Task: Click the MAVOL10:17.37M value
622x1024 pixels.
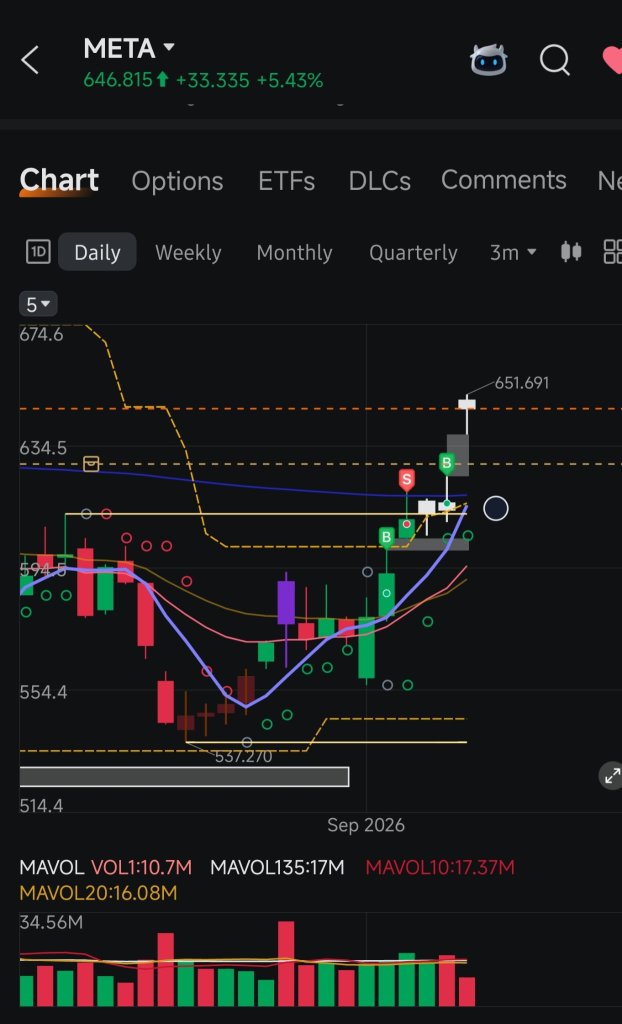Action: (x=440, y=868)
